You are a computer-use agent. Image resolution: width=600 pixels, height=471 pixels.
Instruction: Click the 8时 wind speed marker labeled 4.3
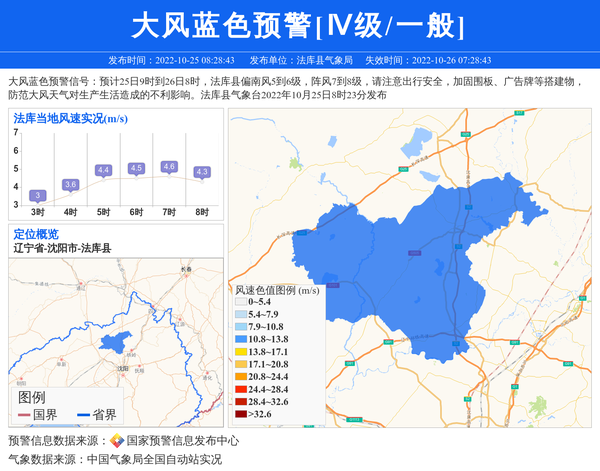(x=202, y=172)
